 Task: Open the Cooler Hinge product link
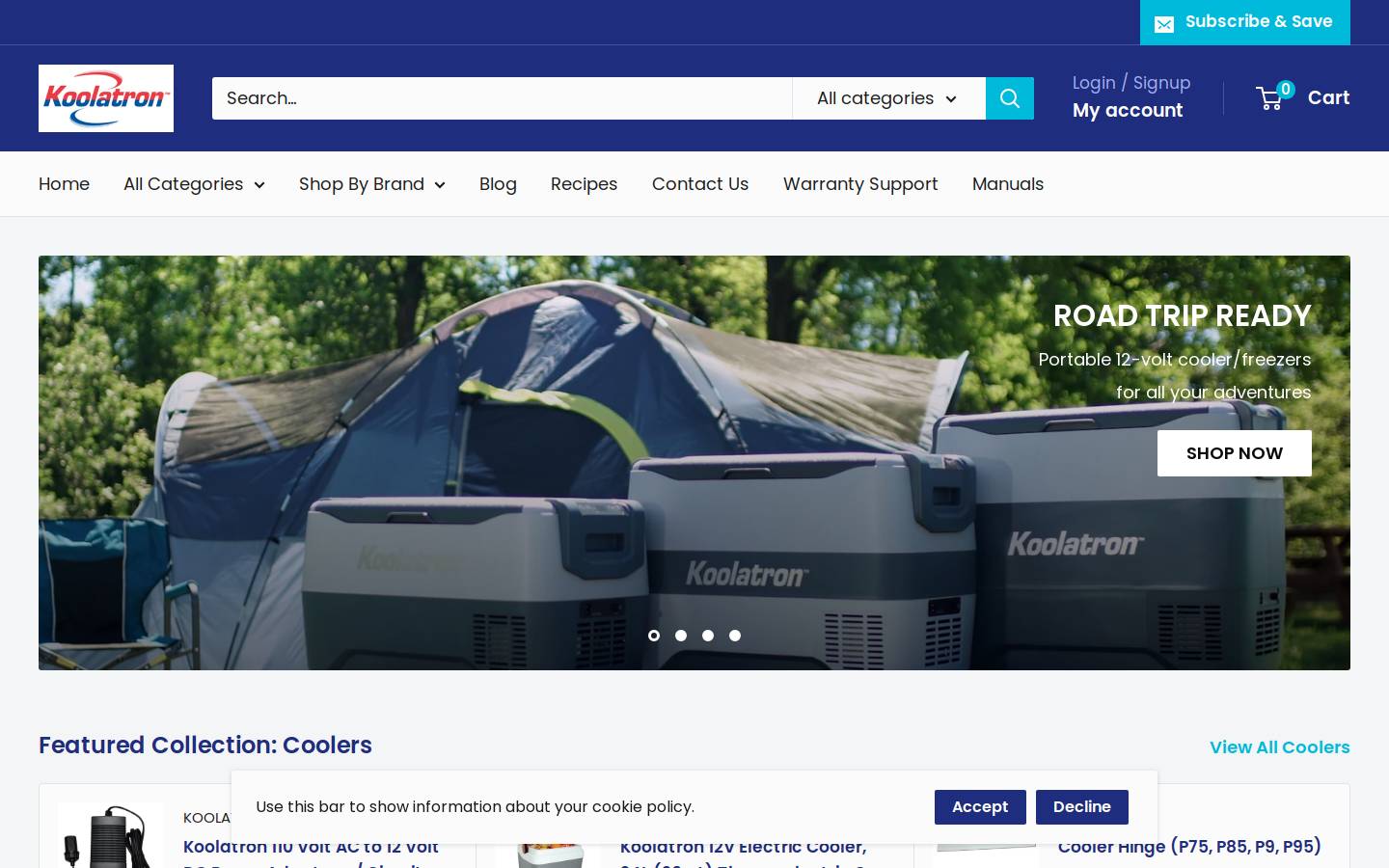pos(1189,847)
